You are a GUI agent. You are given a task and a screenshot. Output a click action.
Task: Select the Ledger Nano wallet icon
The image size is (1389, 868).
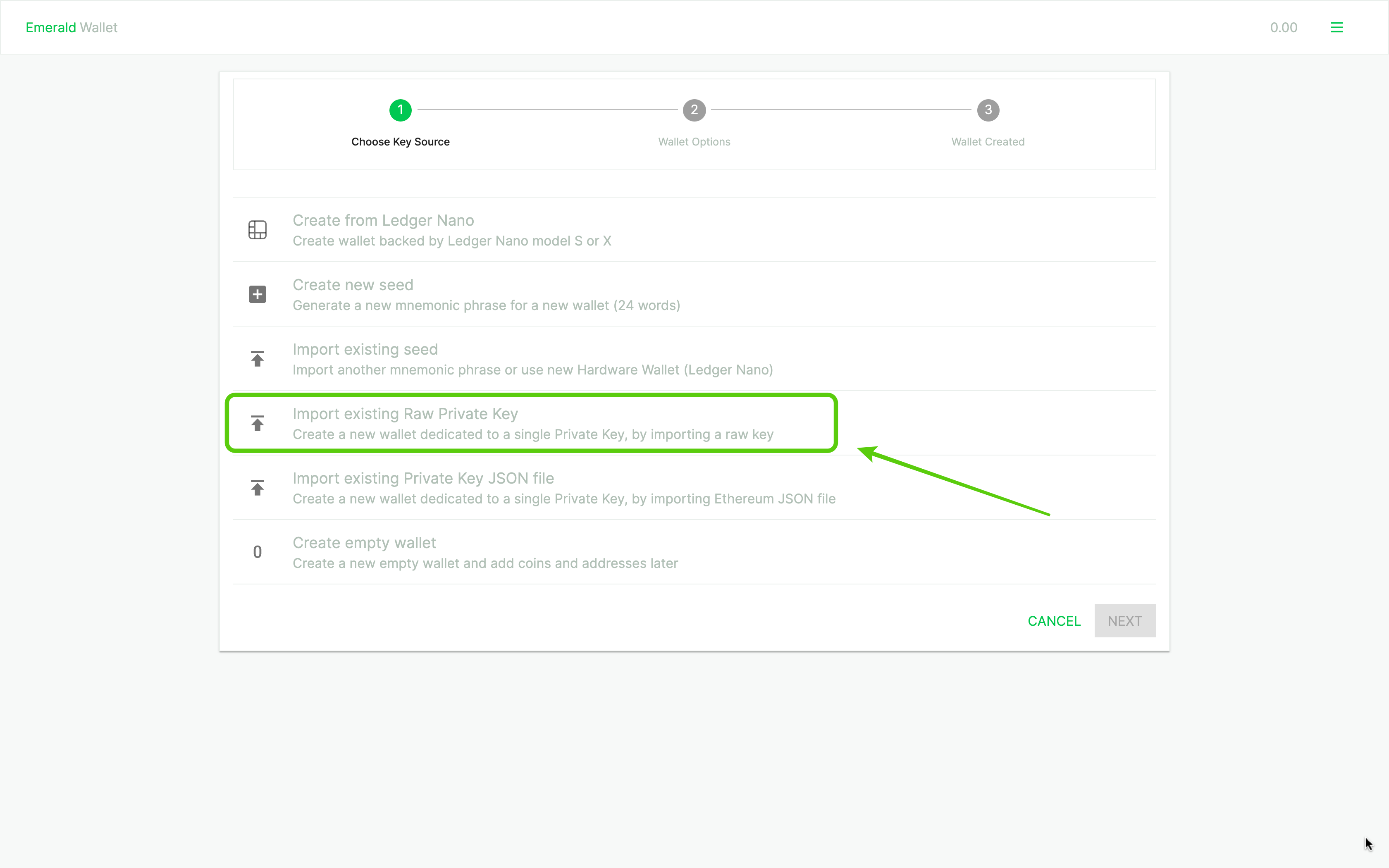click(258, 229)
